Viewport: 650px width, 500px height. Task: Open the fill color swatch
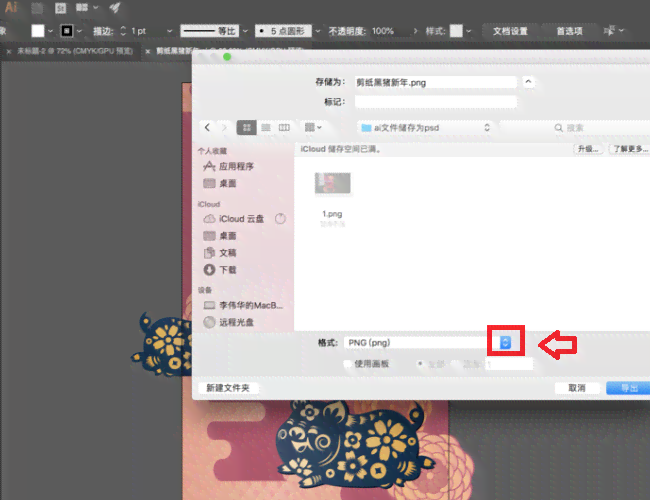(38, 31)
